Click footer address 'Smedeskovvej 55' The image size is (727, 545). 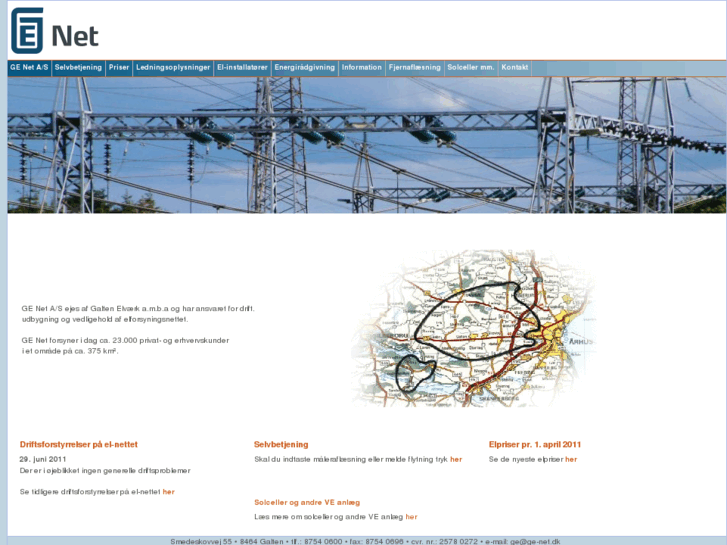tap(201, 541)
